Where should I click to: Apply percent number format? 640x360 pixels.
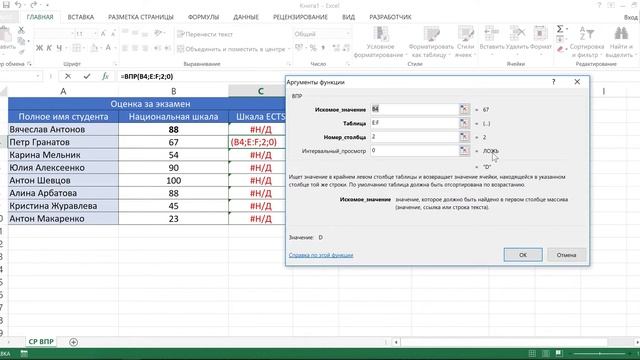(x=313, y=48)
